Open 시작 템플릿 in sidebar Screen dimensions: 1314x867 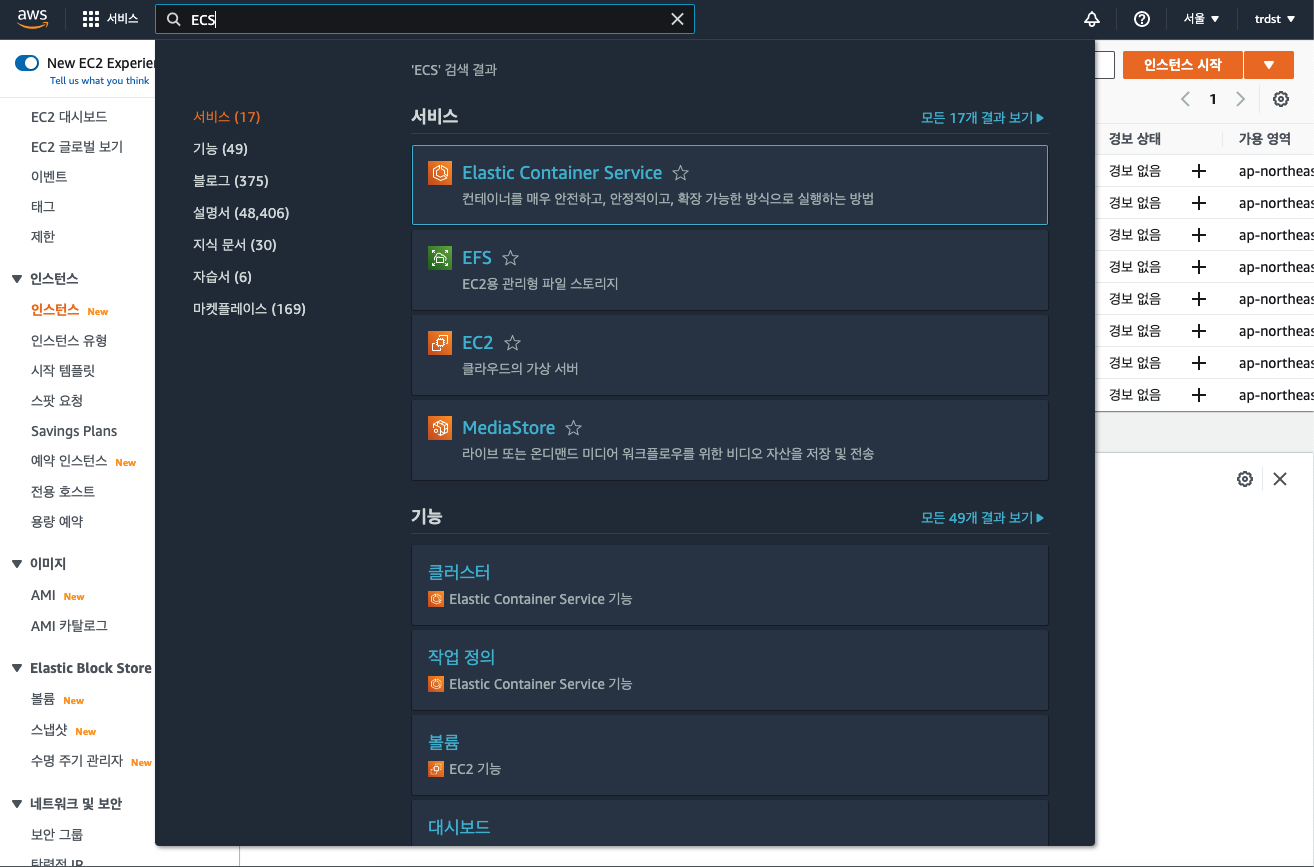coord(63,371)
